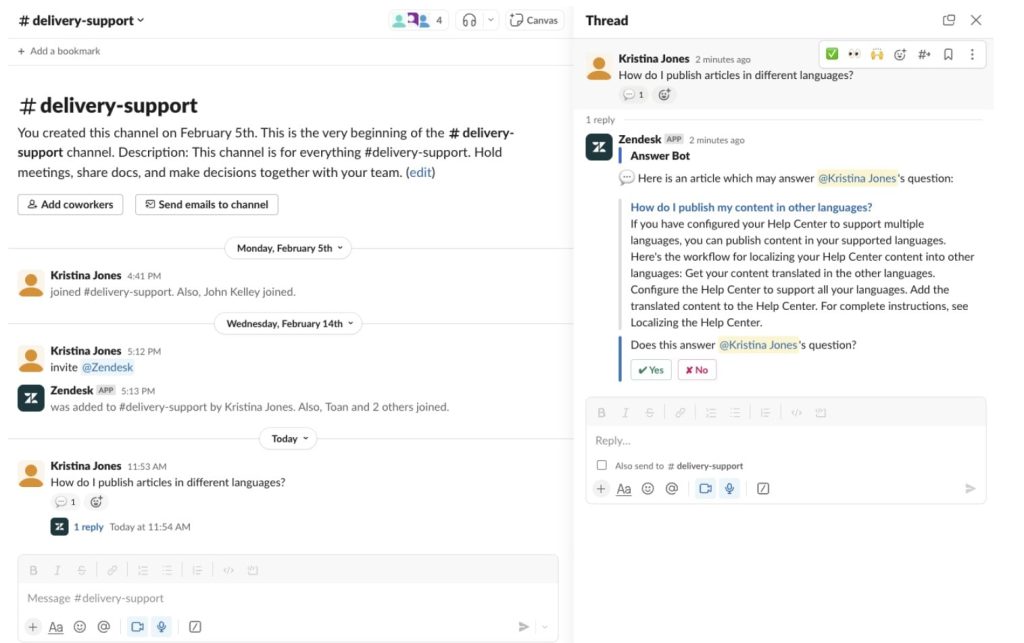
Task: Open send options chevron in channel composer
Action: point(545,627)
